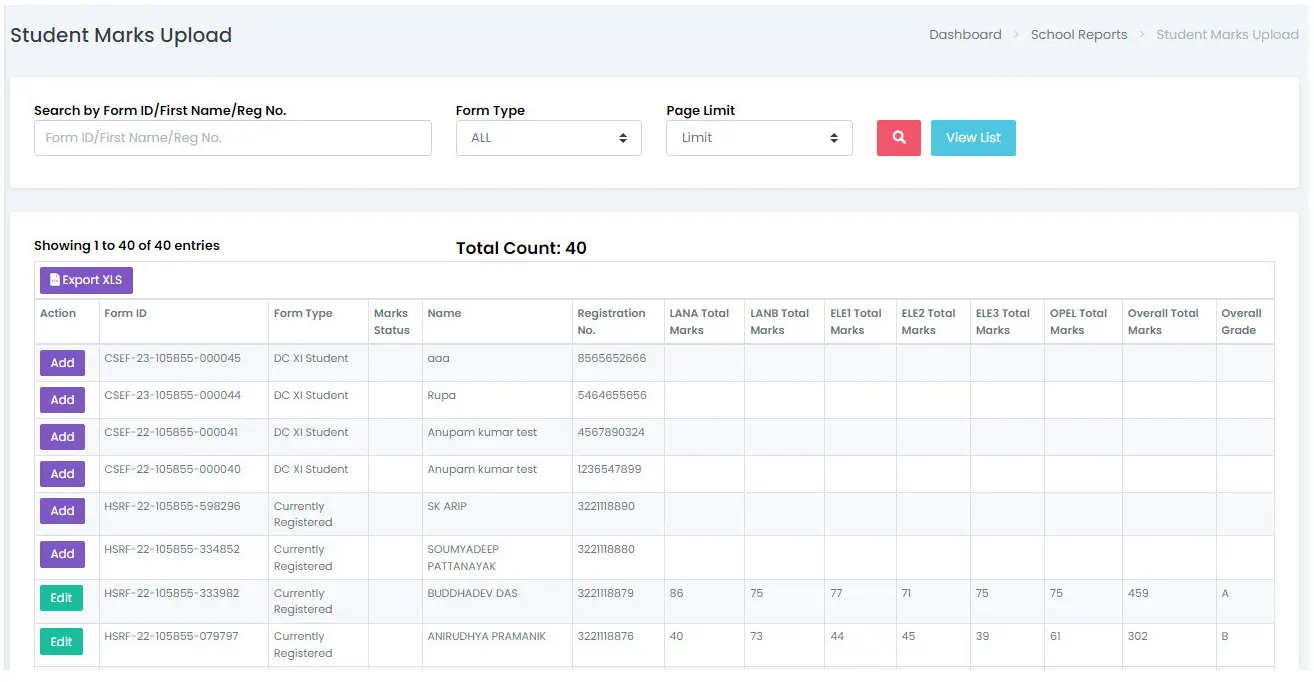Click the name cell 'Rupa'
This screenshot has height=682, width=1314.
(441, 395)
